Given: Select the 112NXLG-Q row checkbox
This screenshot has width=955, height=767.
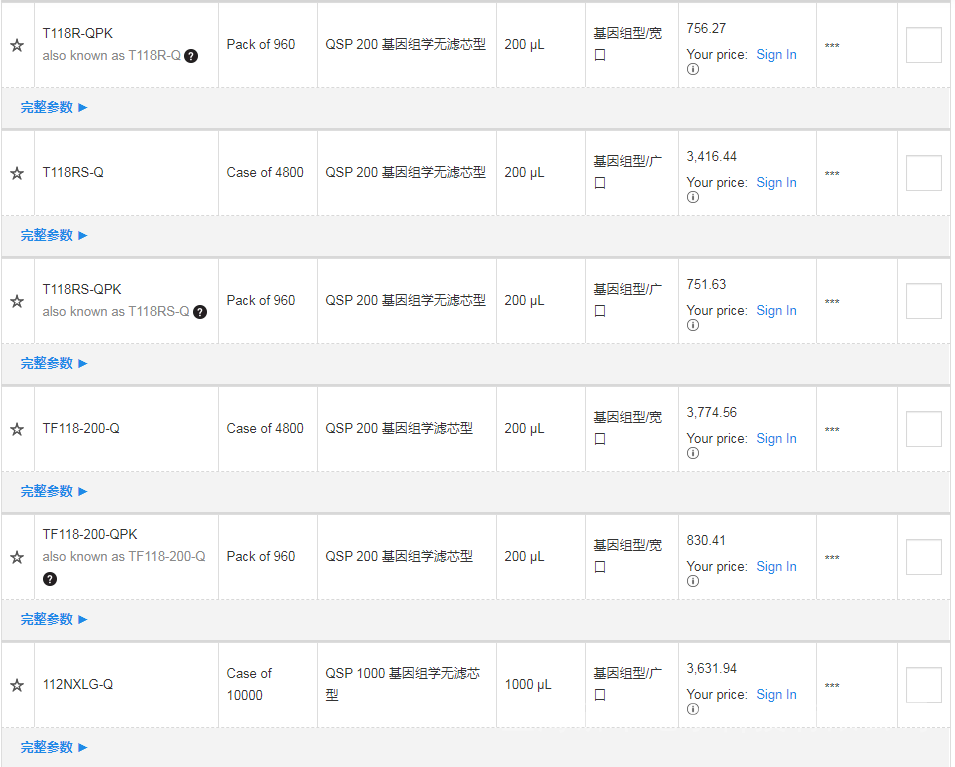Looking at the screenshot, I should [923, 685].
